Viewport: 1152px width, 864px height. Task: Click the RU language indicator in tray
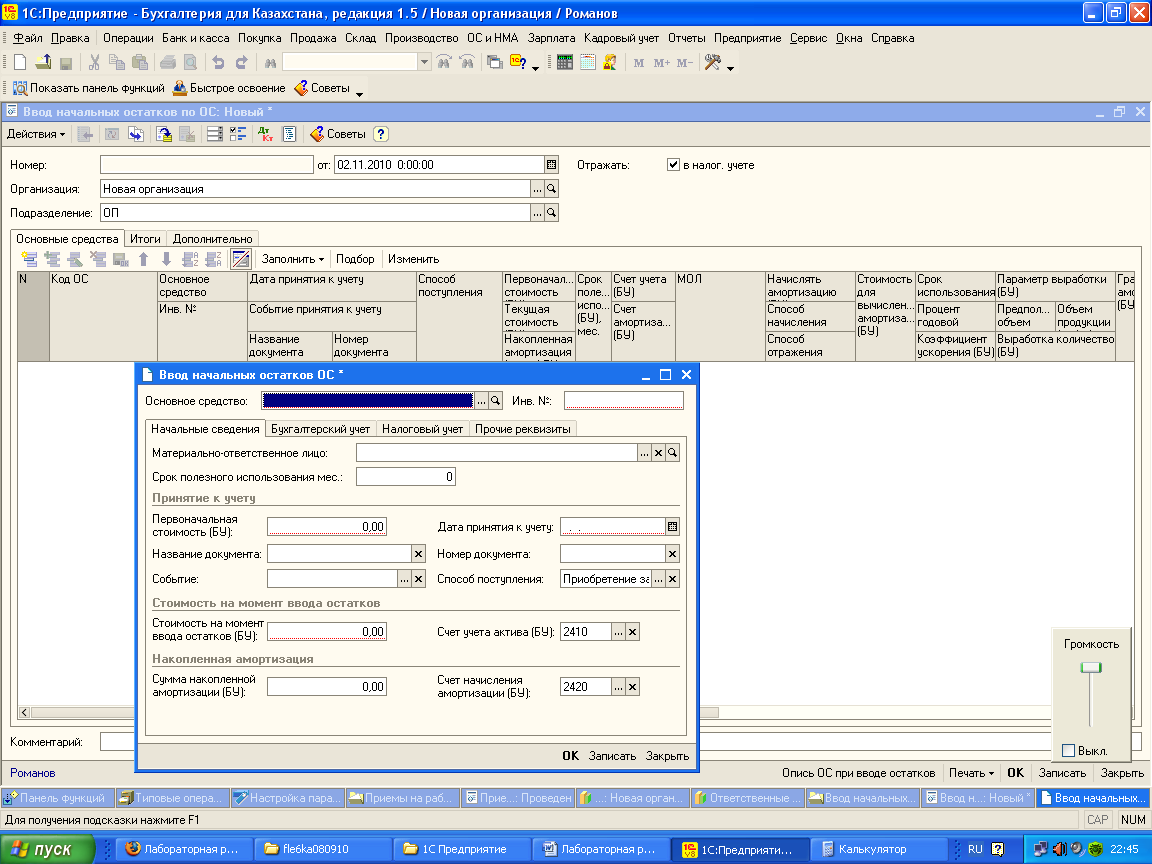(x=975, y=849)
